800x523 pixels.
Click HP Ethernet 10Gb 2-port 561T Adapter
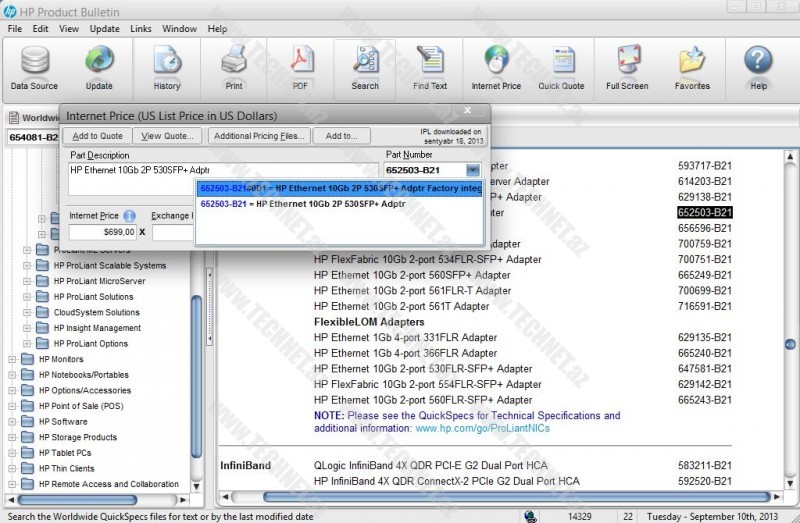click(x=401, y=307)
